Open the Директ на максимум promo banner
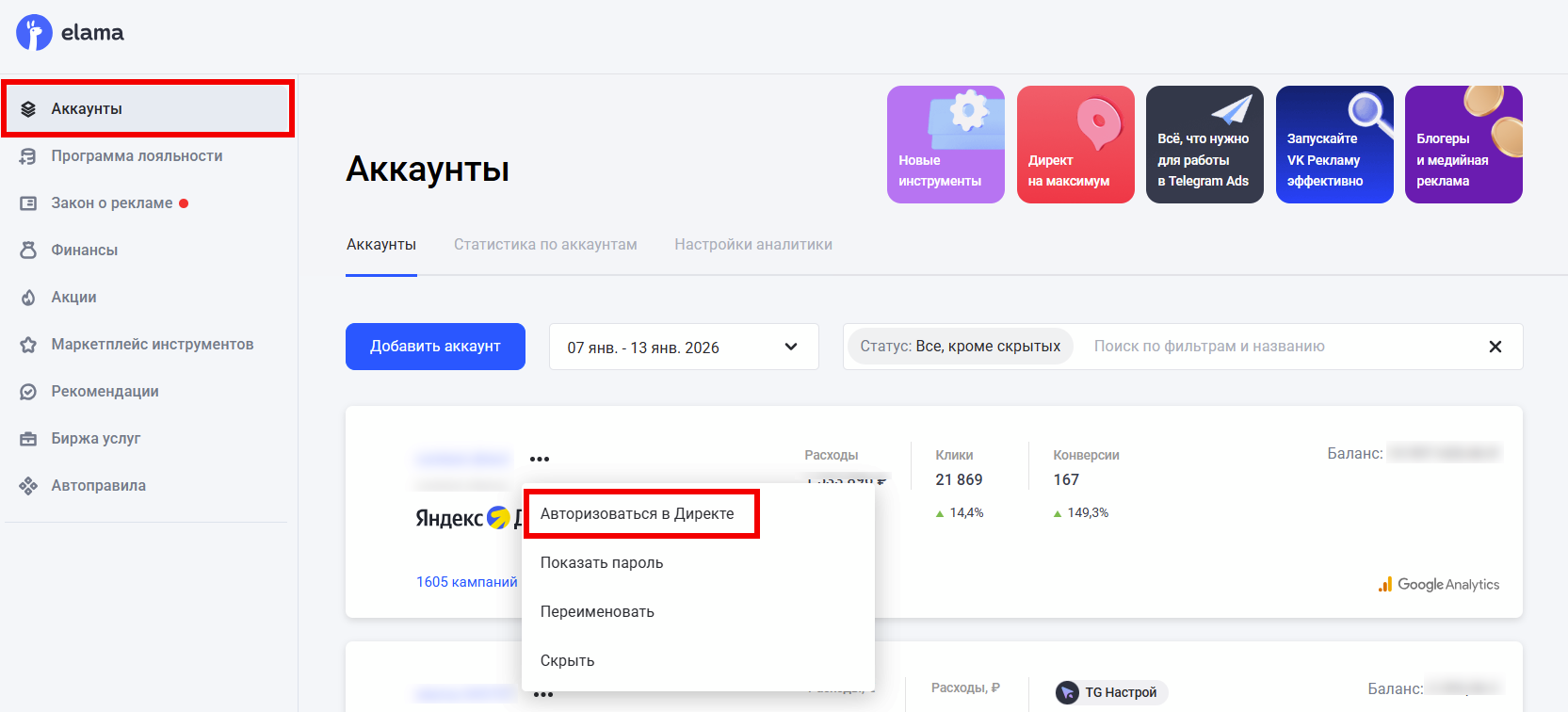 coord(1075,144)
